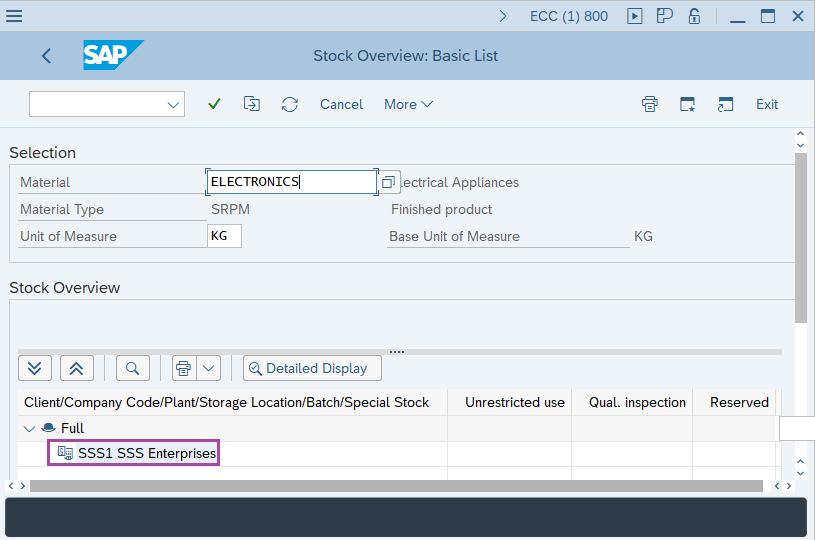The image size is (815, 540).
Task: Click the back arrow navigation icon
Action: pos(46,56)
